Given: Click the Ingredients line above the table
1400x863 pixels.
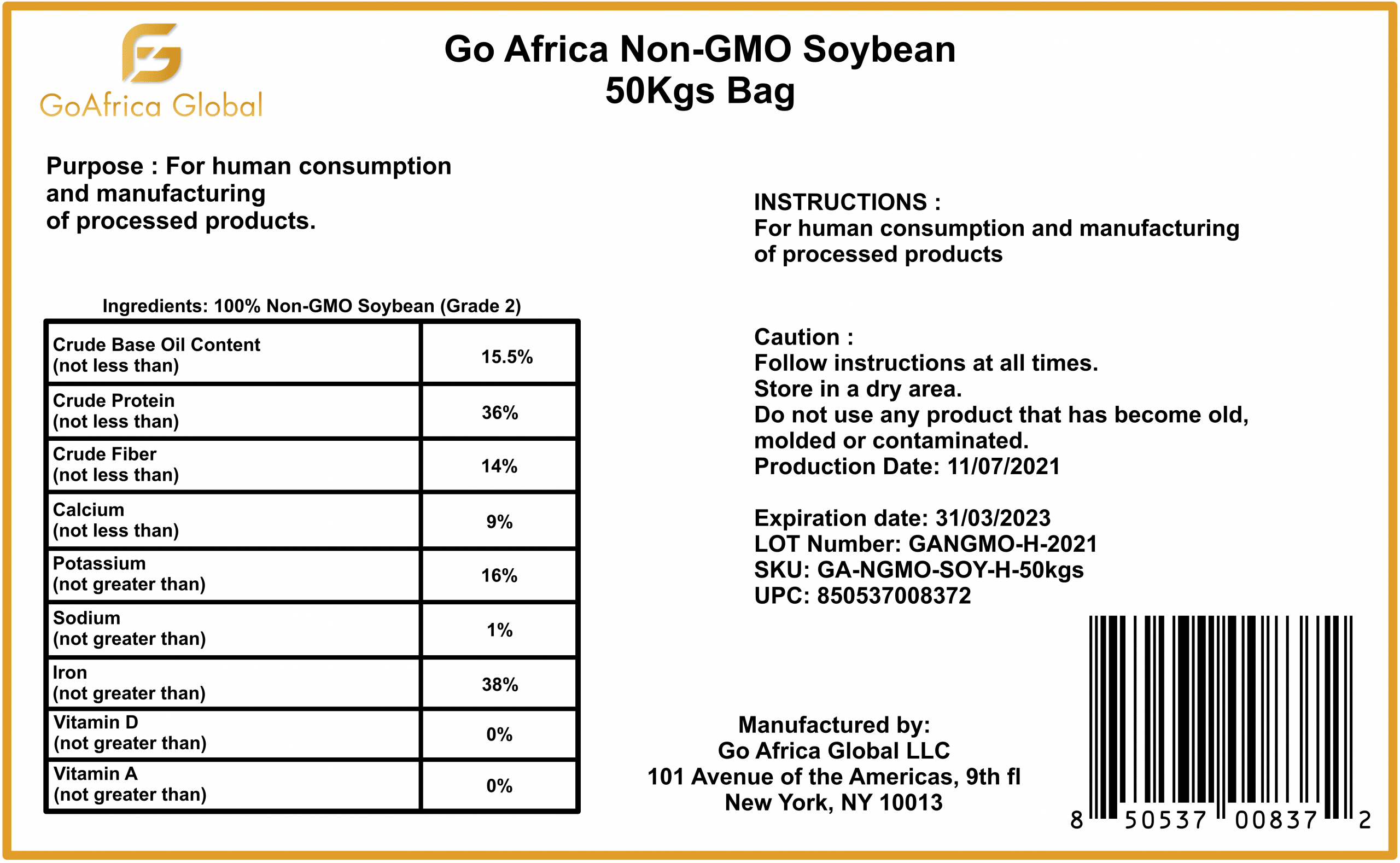Looking at the screenshot, I should (x=312, y=306).
